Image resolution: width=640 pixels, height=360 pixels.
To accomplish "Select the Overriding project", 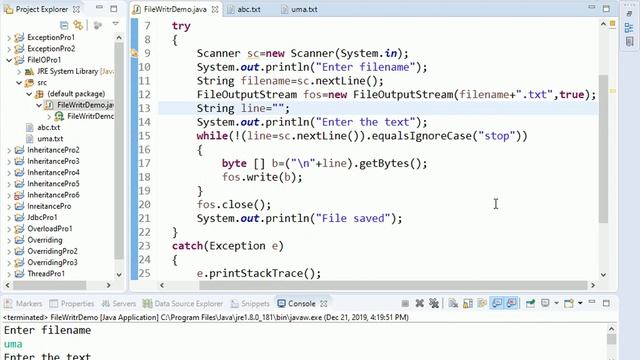I will tap(44, 240).
